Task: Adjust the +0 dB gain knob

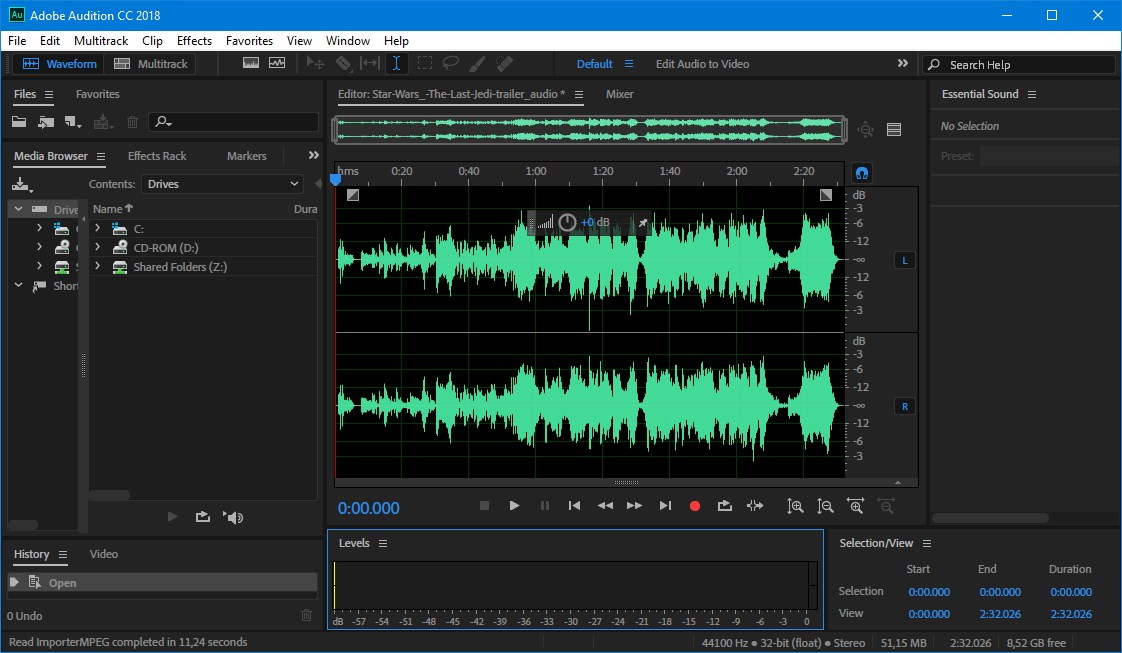Action: [x=567, y=222]
